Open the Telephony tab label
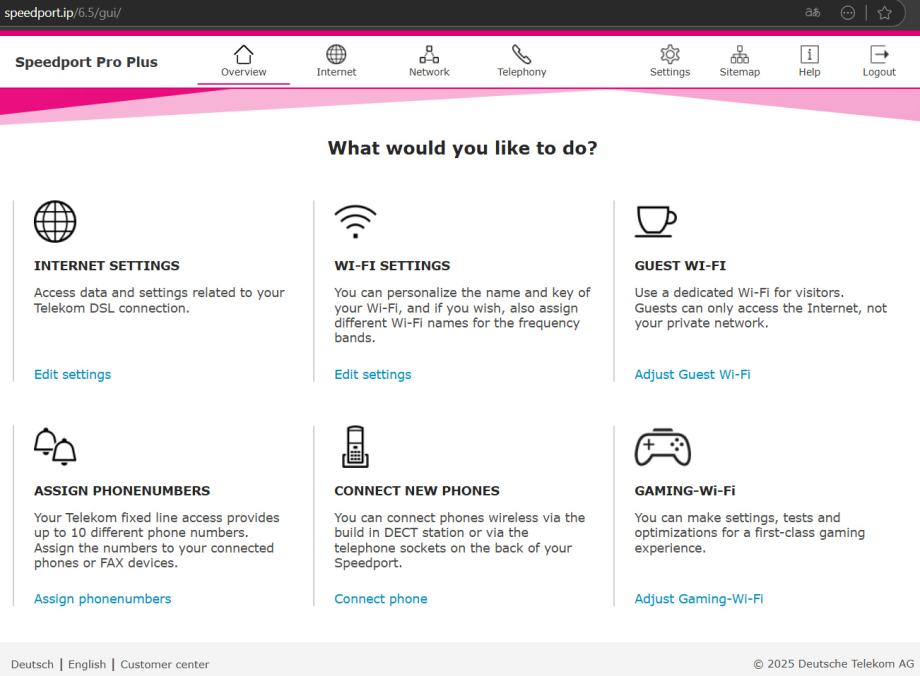 point(522,72)
